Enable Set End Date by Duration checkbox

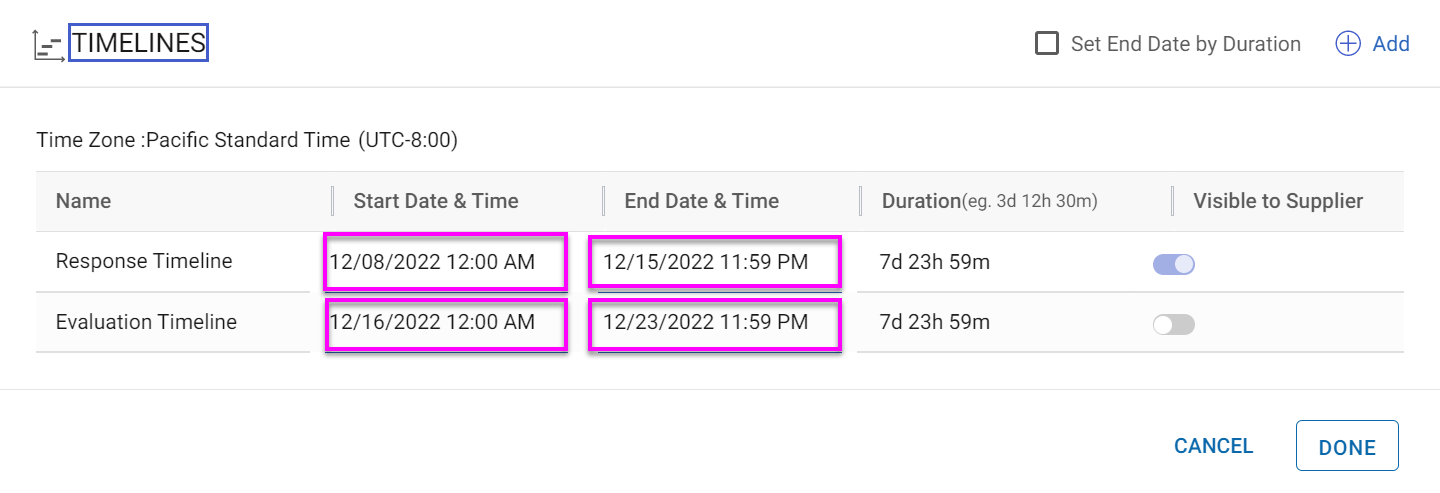click(x=1047, y=44)
